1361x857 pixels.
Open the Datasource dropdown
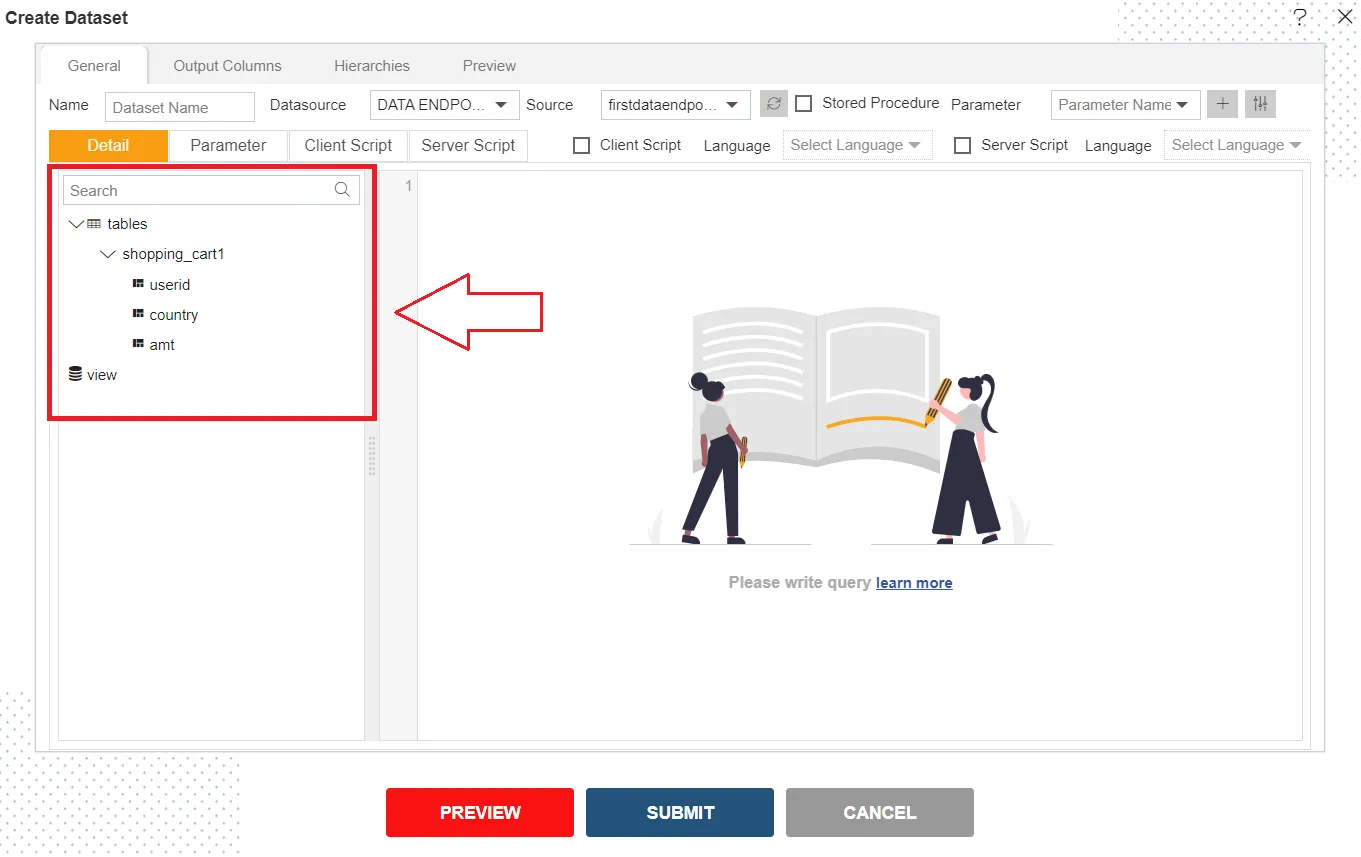click(x=444, y=104)
